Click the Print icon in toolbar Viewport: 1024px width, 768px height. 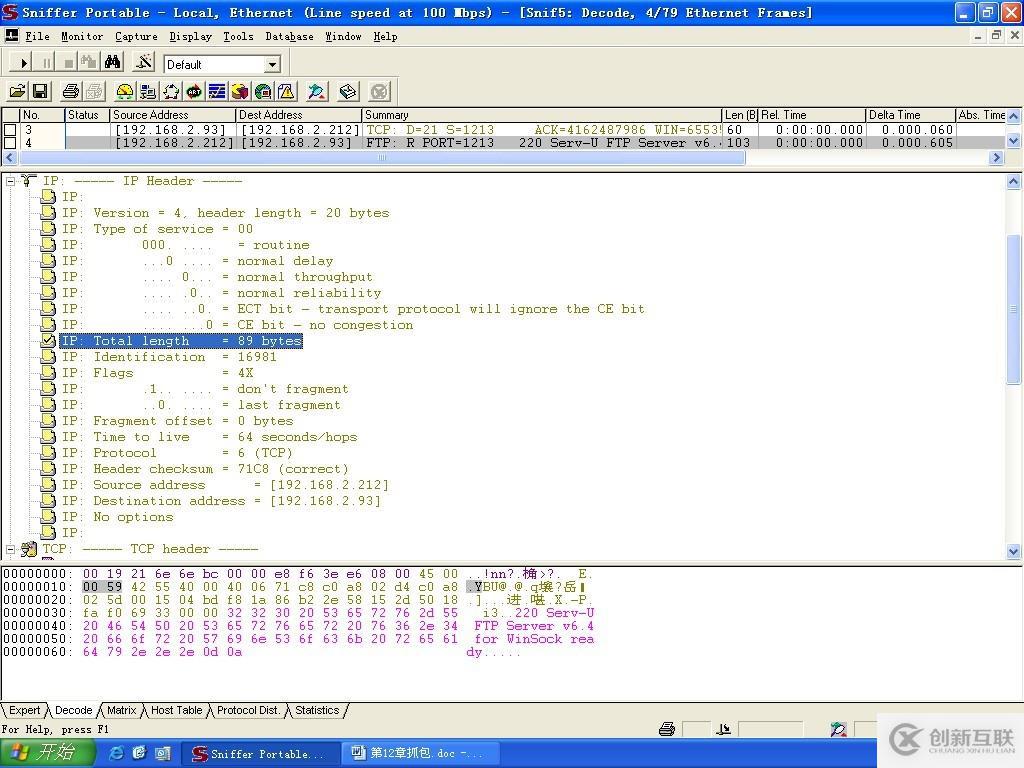pos(71,92)
